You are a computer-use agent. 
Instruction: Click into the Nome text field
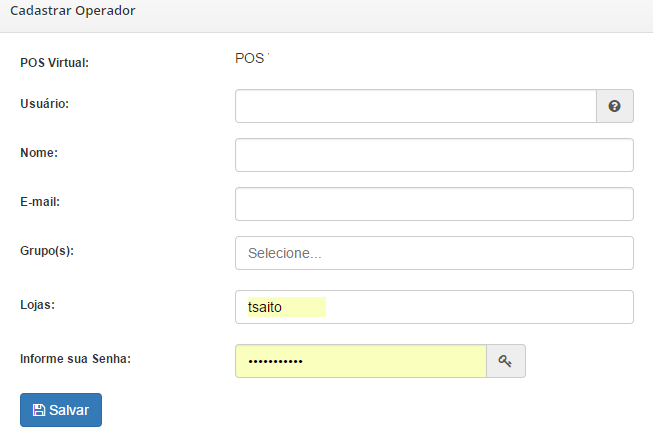coord(434,155)
